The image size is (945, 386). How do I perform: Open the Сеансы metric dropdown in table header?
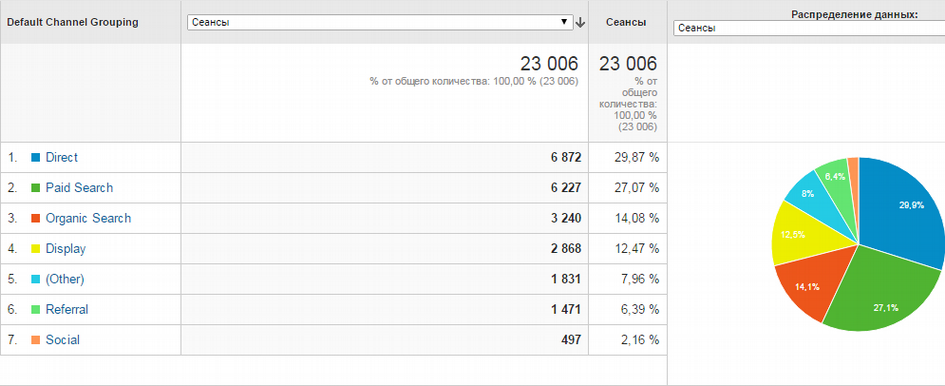pos(380,22)
